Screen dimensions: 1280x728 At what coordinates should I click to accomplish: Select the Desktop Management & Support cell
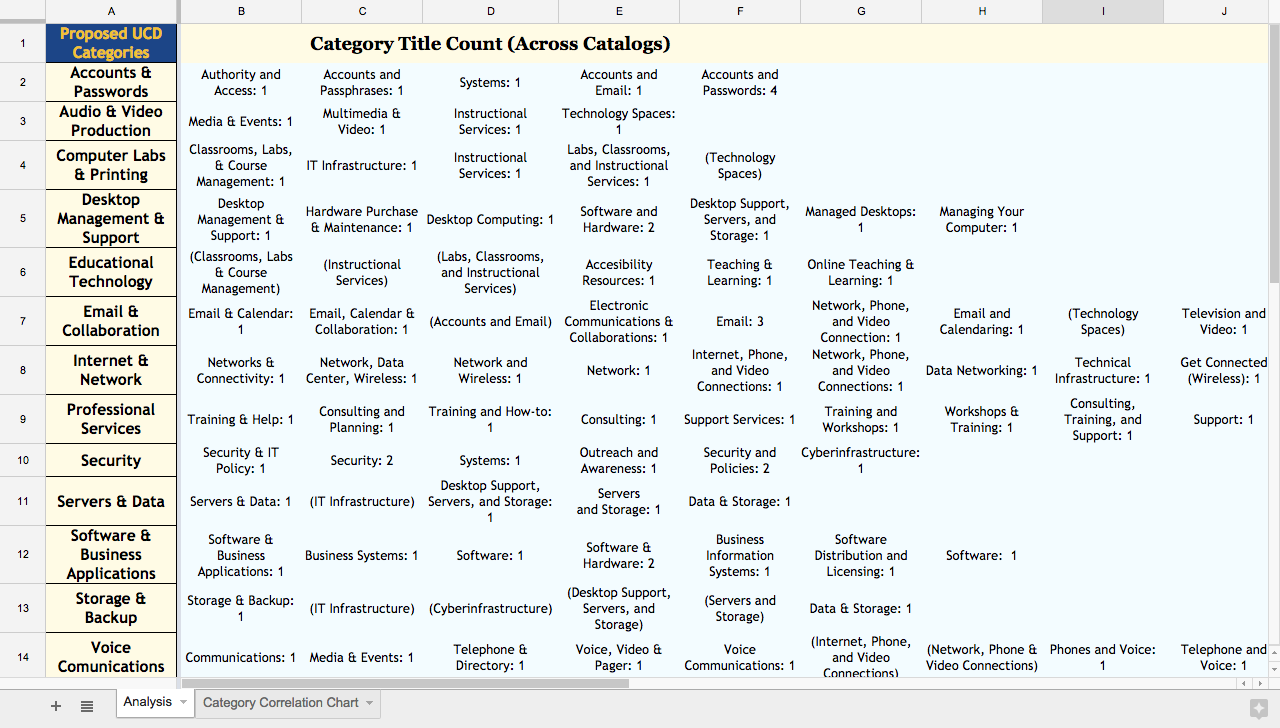[x=111, y=219]
